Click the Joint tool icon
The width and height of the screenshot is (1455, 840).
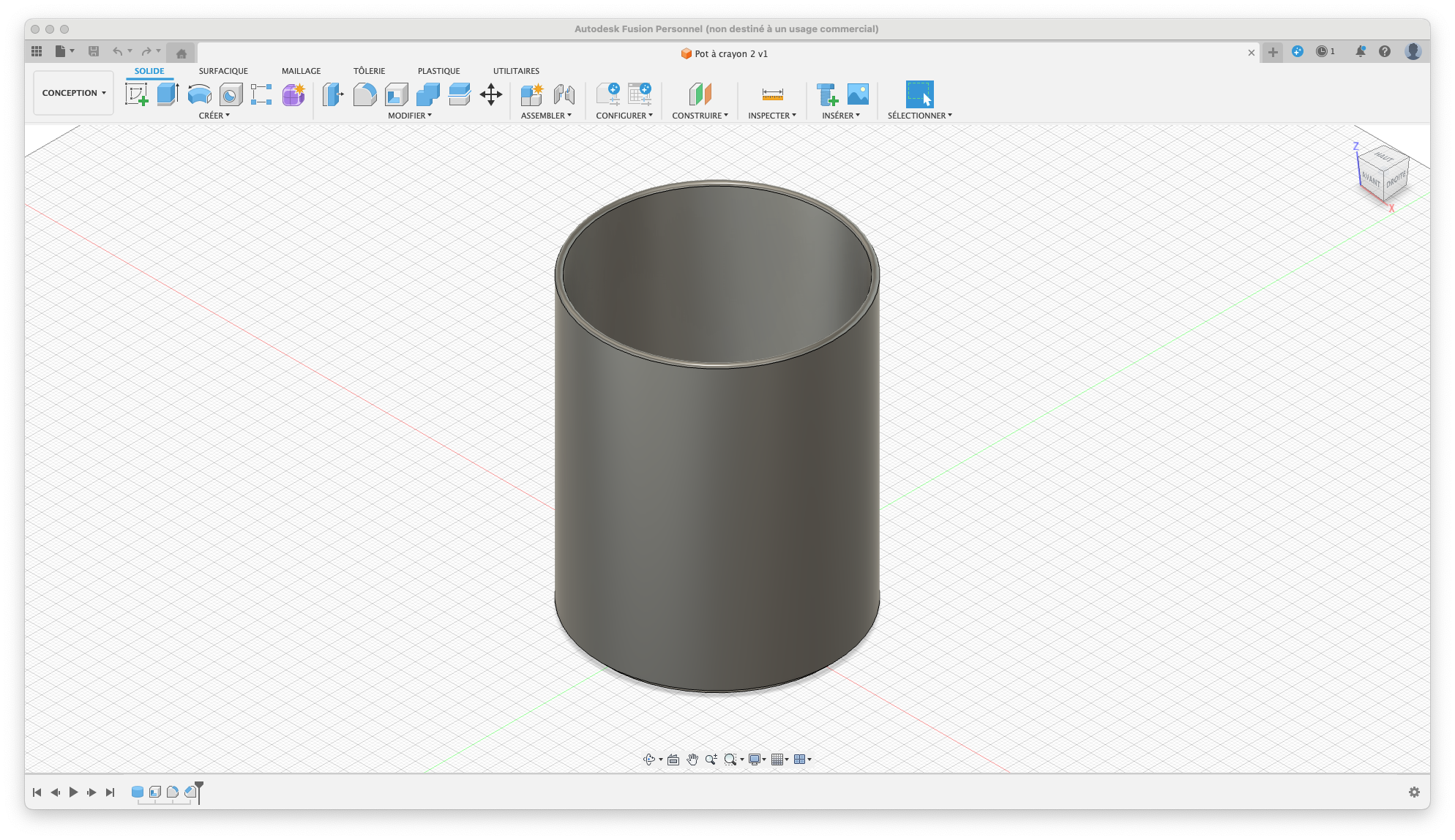(564, 94)
